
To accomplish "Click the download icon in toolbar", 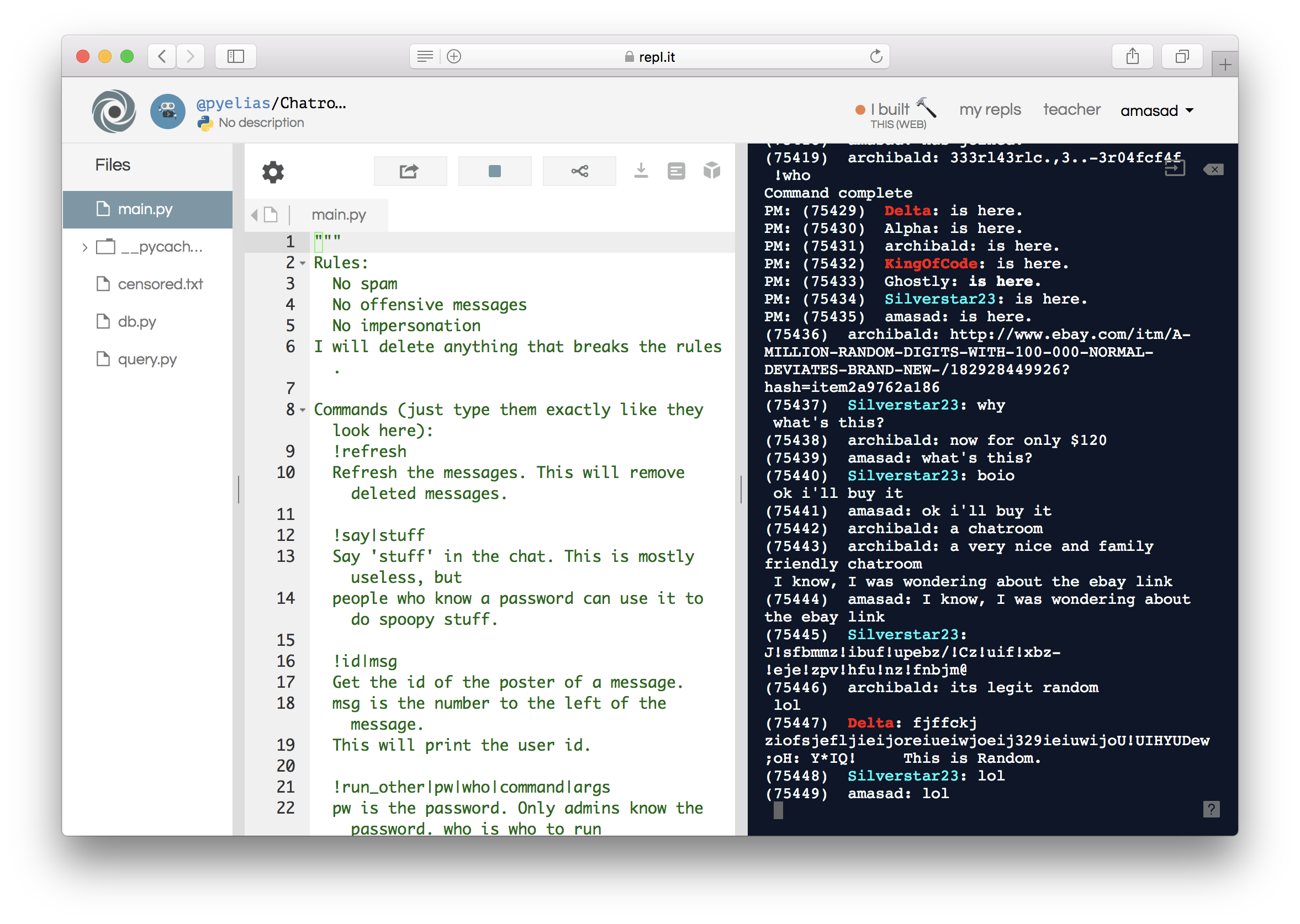I will pyautogui.click(x=640, y=171).
